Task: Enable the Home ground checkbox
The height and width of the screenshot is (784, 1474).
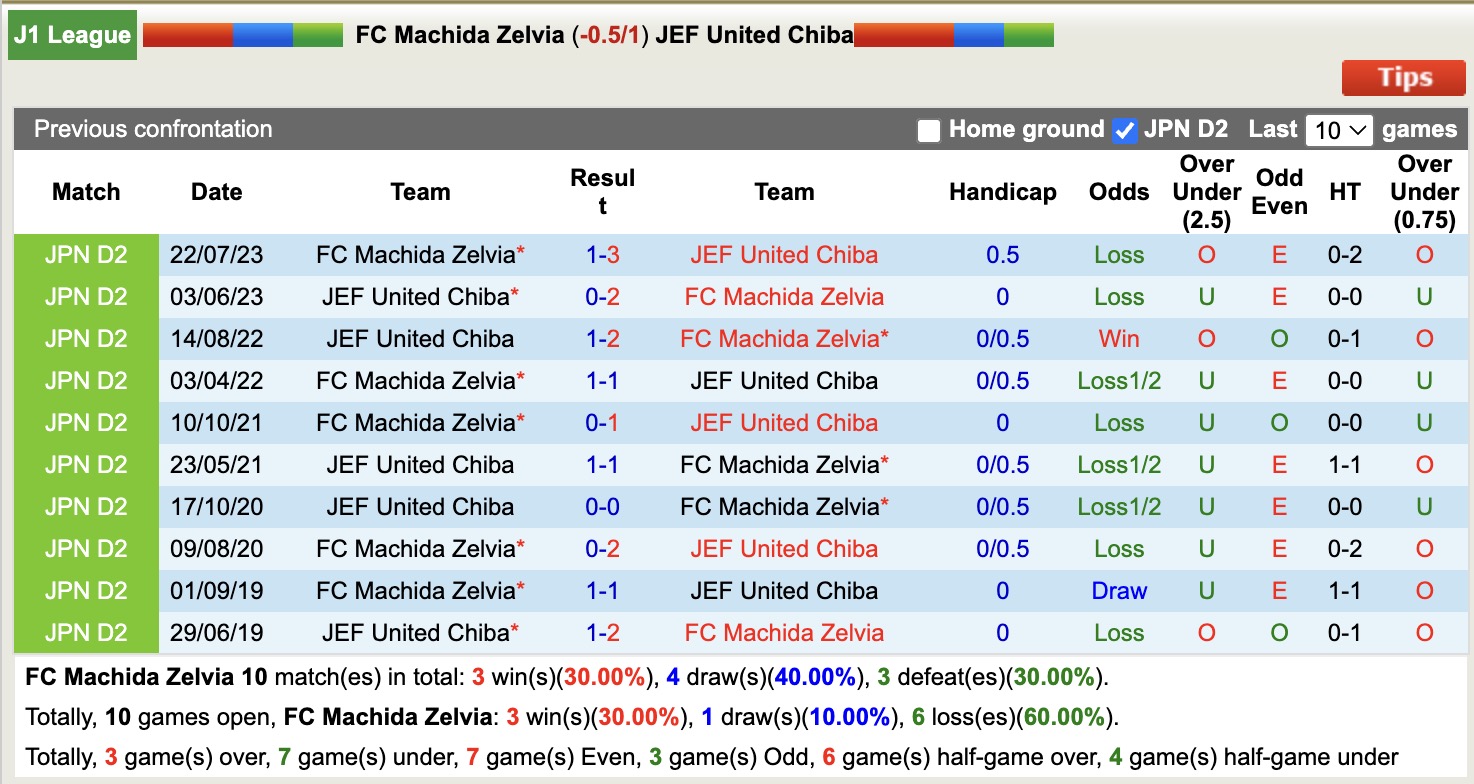Action: pos(928,129)
